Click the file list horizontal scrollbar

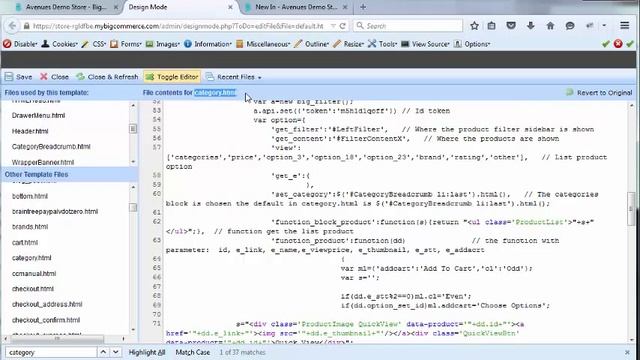coord(57,338)
